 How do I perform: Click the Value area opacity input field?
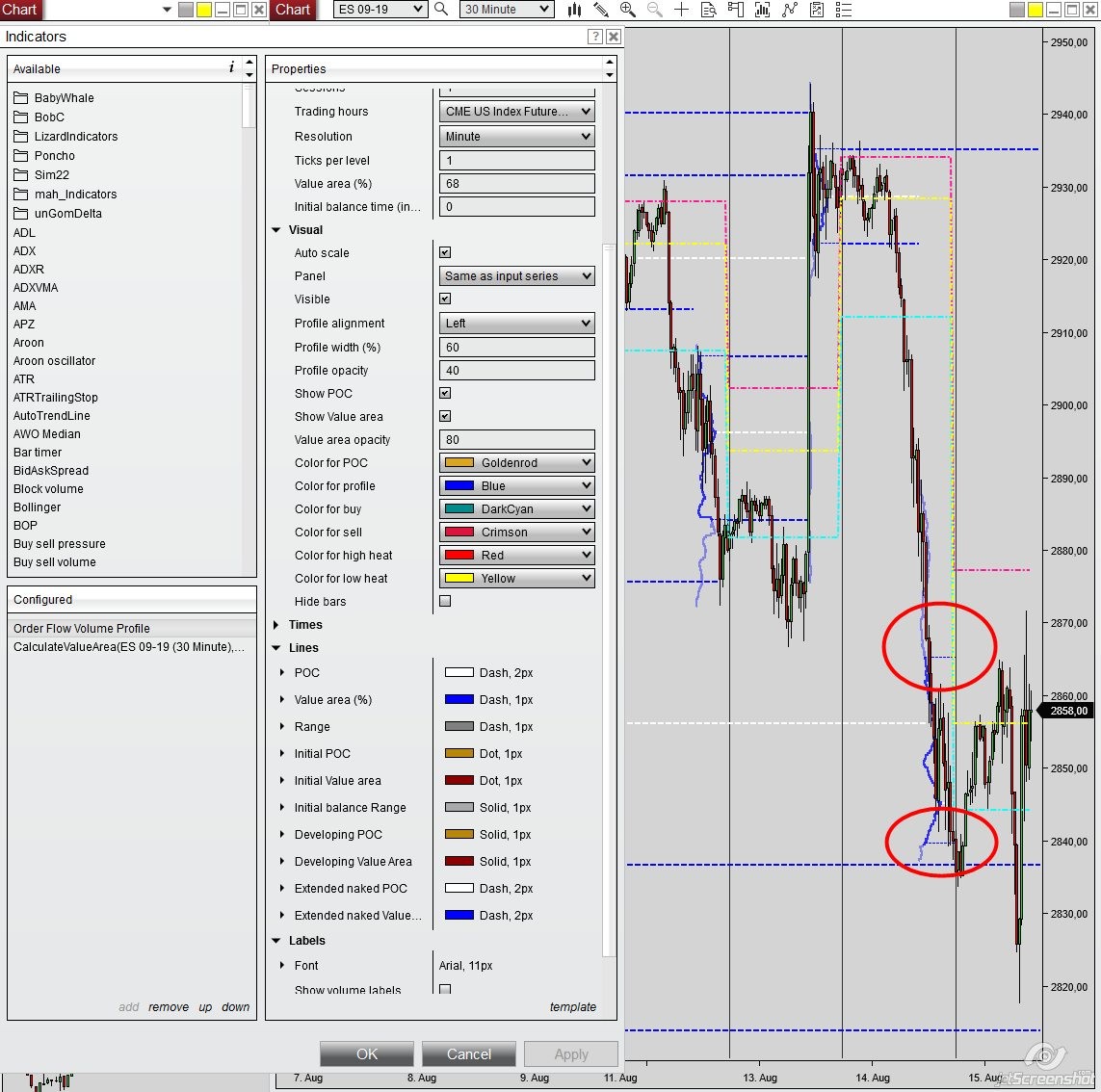point(517,439)
